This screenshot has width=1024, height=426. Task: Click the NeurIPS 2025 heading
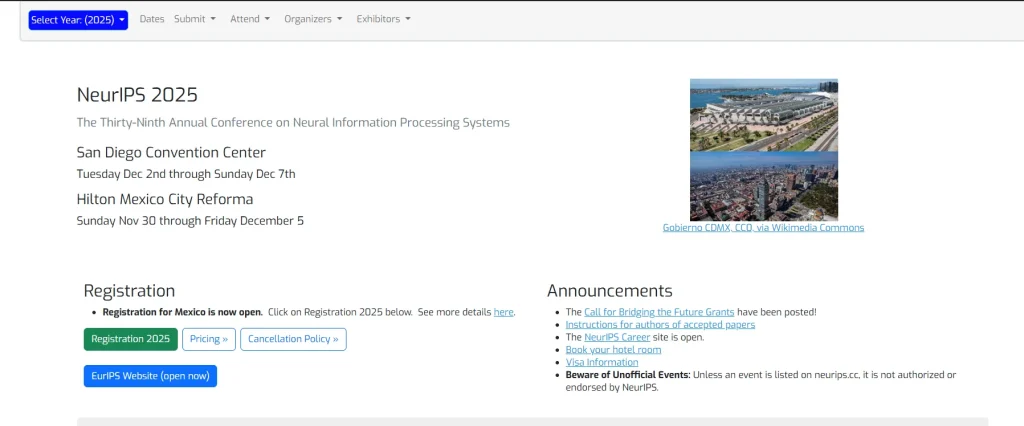137,95
